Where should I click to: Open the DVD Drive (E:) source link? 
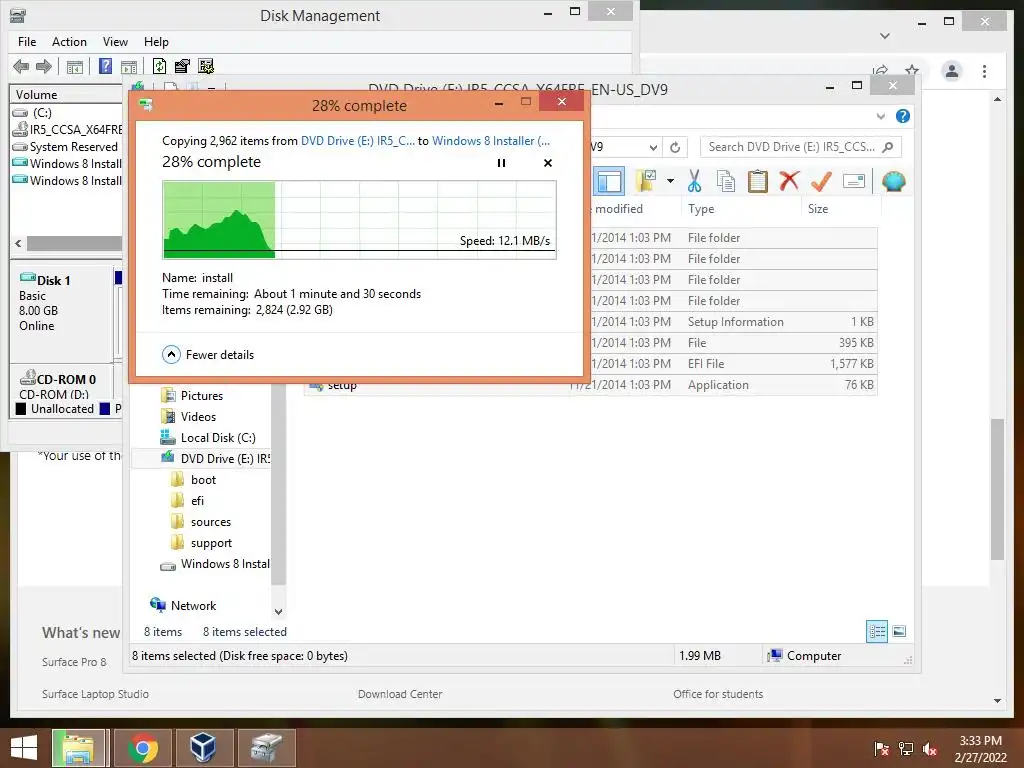point(357,140)
